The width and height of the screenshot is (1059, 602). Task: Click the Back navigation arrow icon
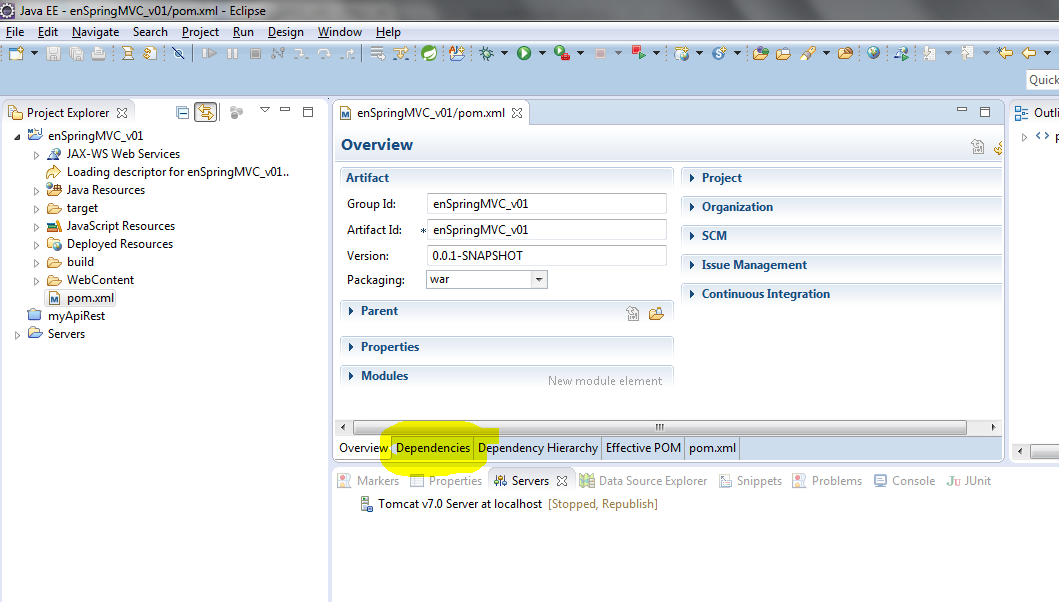pos(1029,53)
